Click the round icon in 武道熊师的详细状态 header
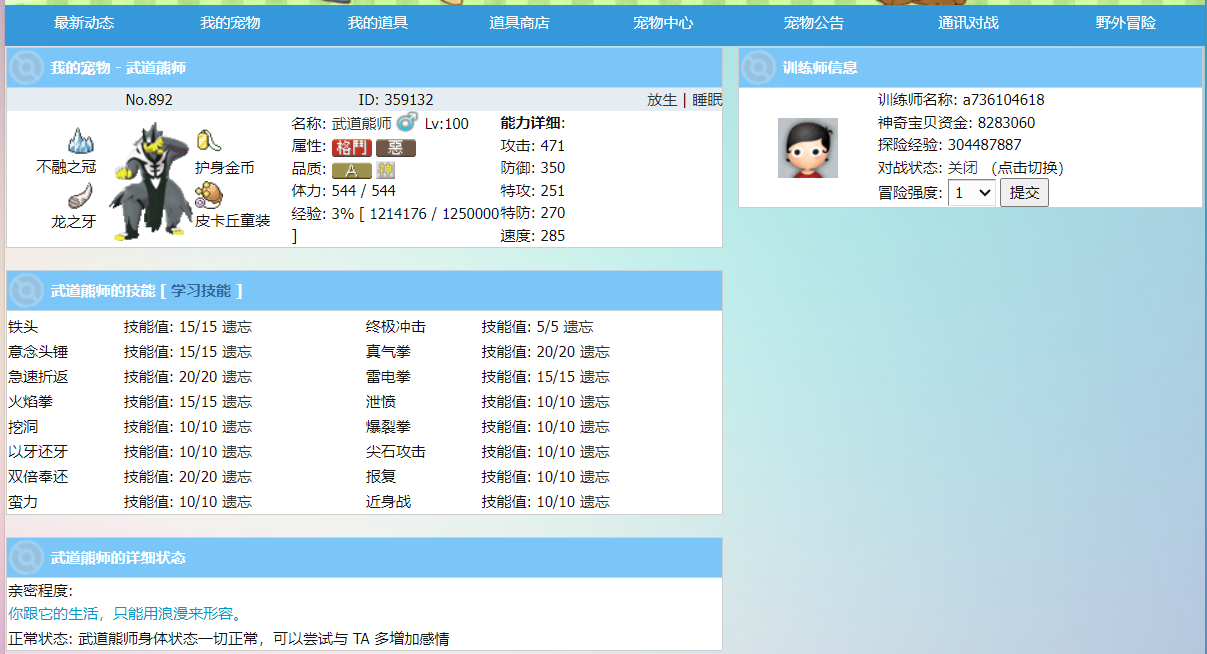The height and width of the screenshot is (654, 1207). click(26, 558)
